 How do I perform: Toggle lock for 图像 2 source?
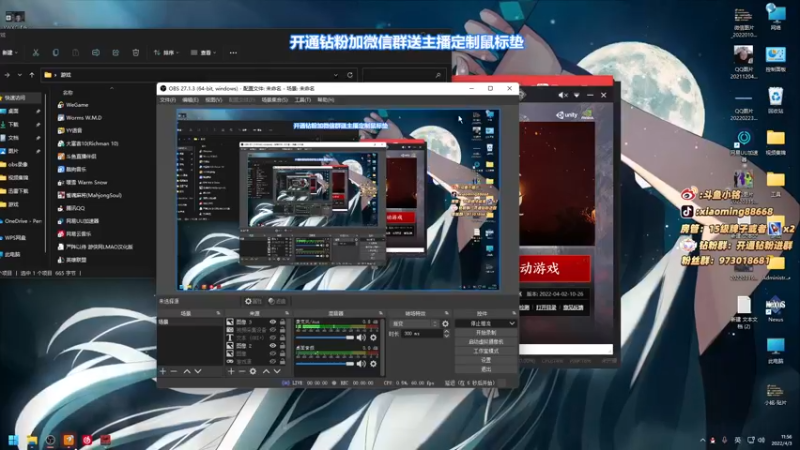point(282,345)
